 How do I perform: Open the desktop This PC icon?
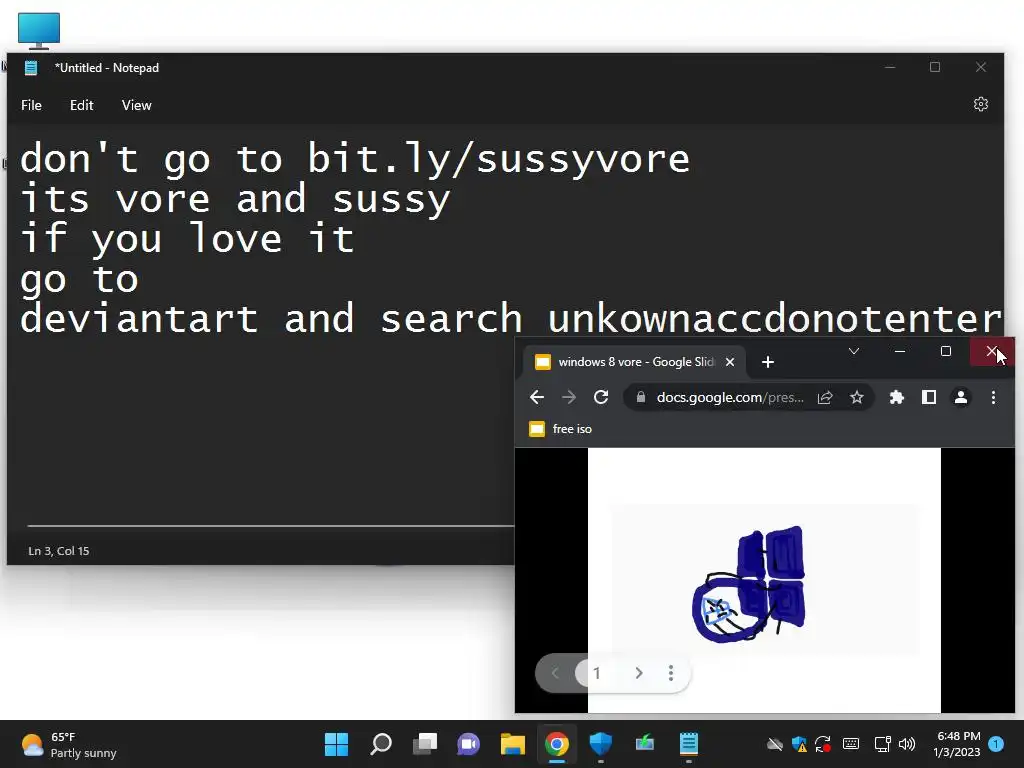coord(39,30)
